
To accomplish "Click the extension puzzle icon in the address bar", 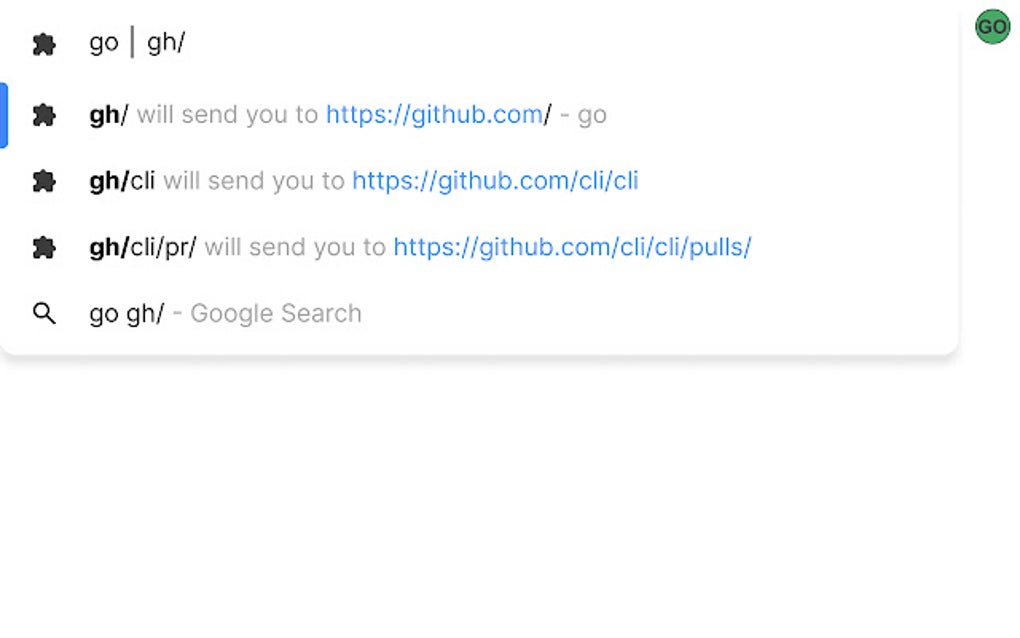I will [x=44, y=44].
